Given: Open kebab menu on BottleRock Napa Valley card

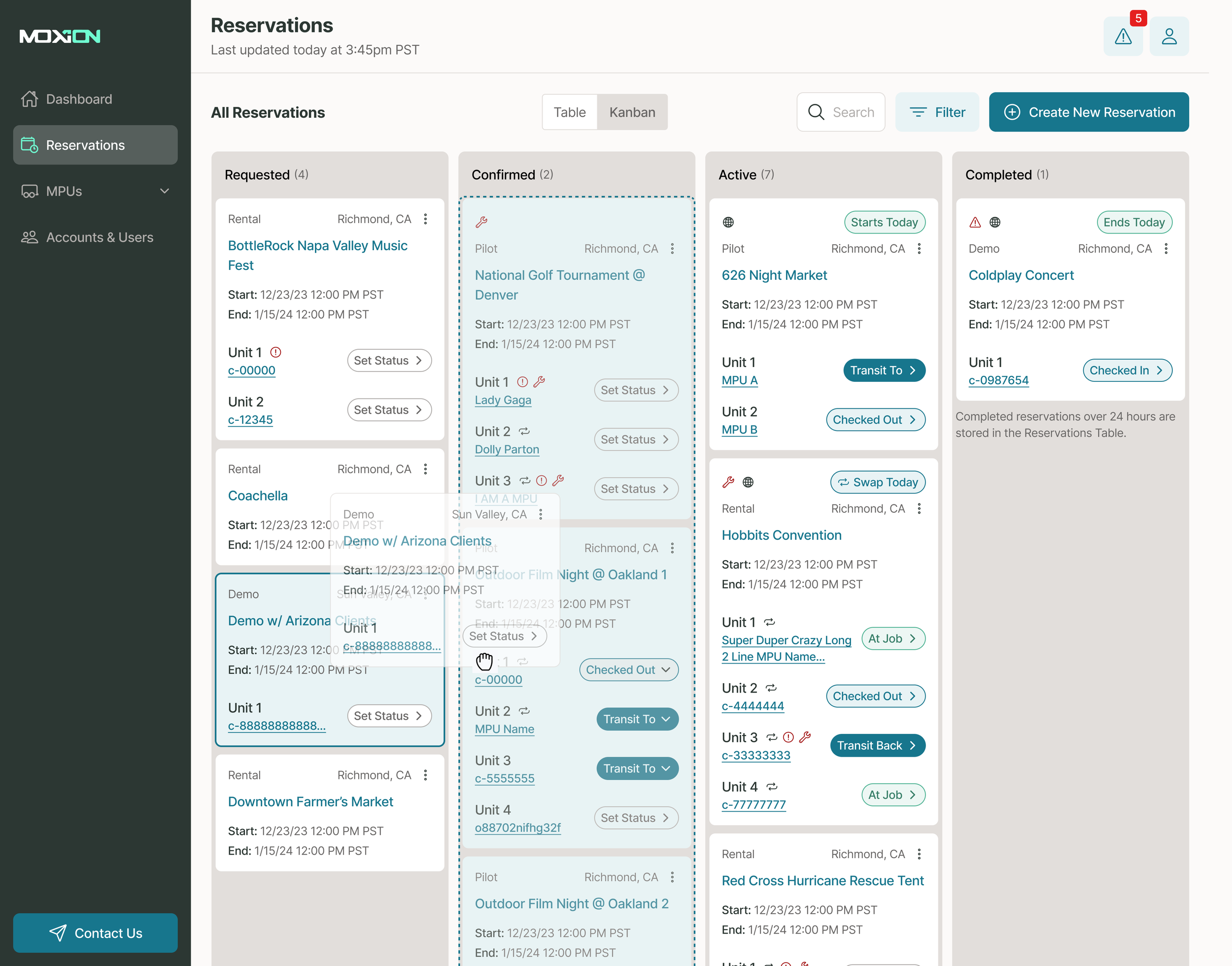Looking at the screenshot, I should coord(425,219).
